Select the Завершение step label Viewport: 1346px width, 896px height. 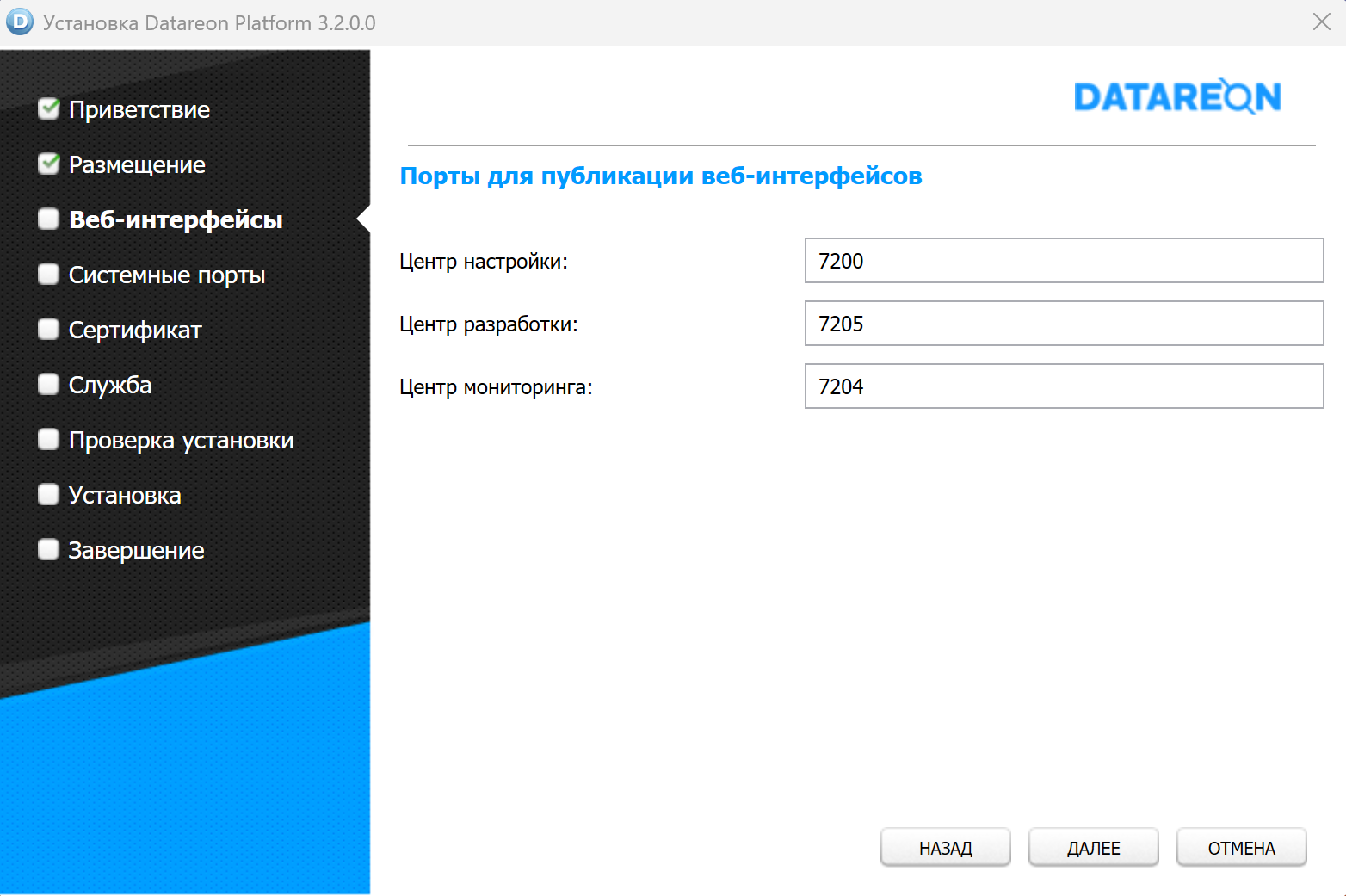(x=136, y=551)
